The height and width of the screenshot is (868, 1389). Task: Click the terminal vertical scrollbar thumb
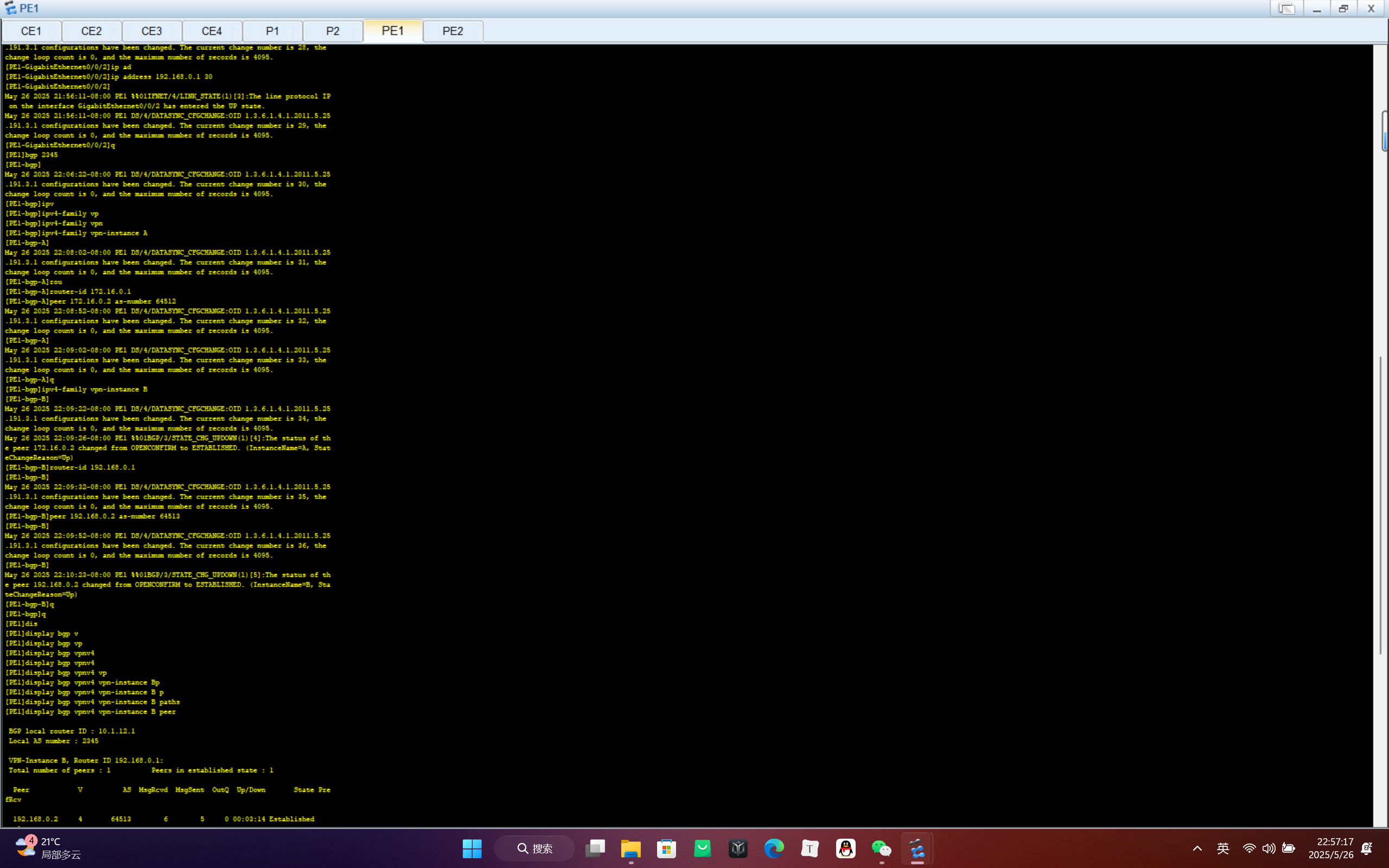pyautogui.click(x=1384, y=131)
